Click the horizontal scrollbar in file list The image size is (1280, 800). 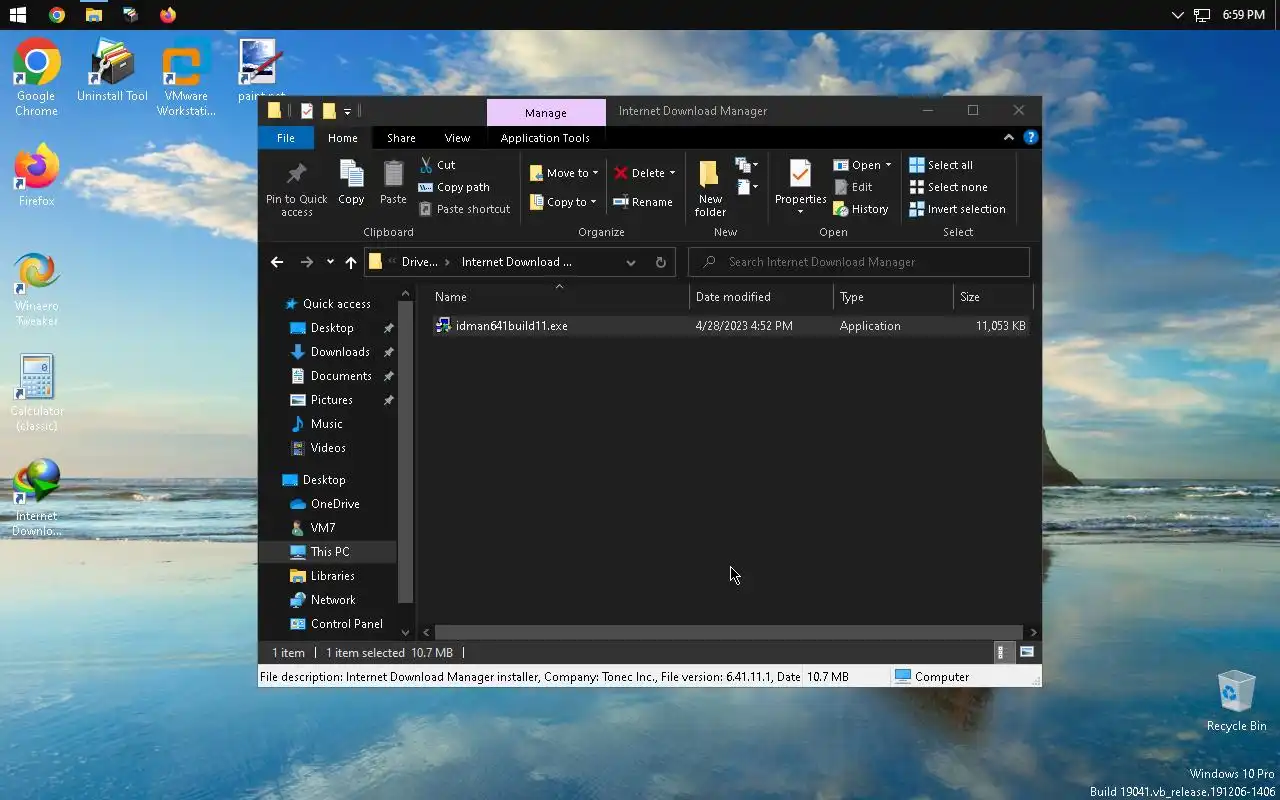[x=728, y=632]
